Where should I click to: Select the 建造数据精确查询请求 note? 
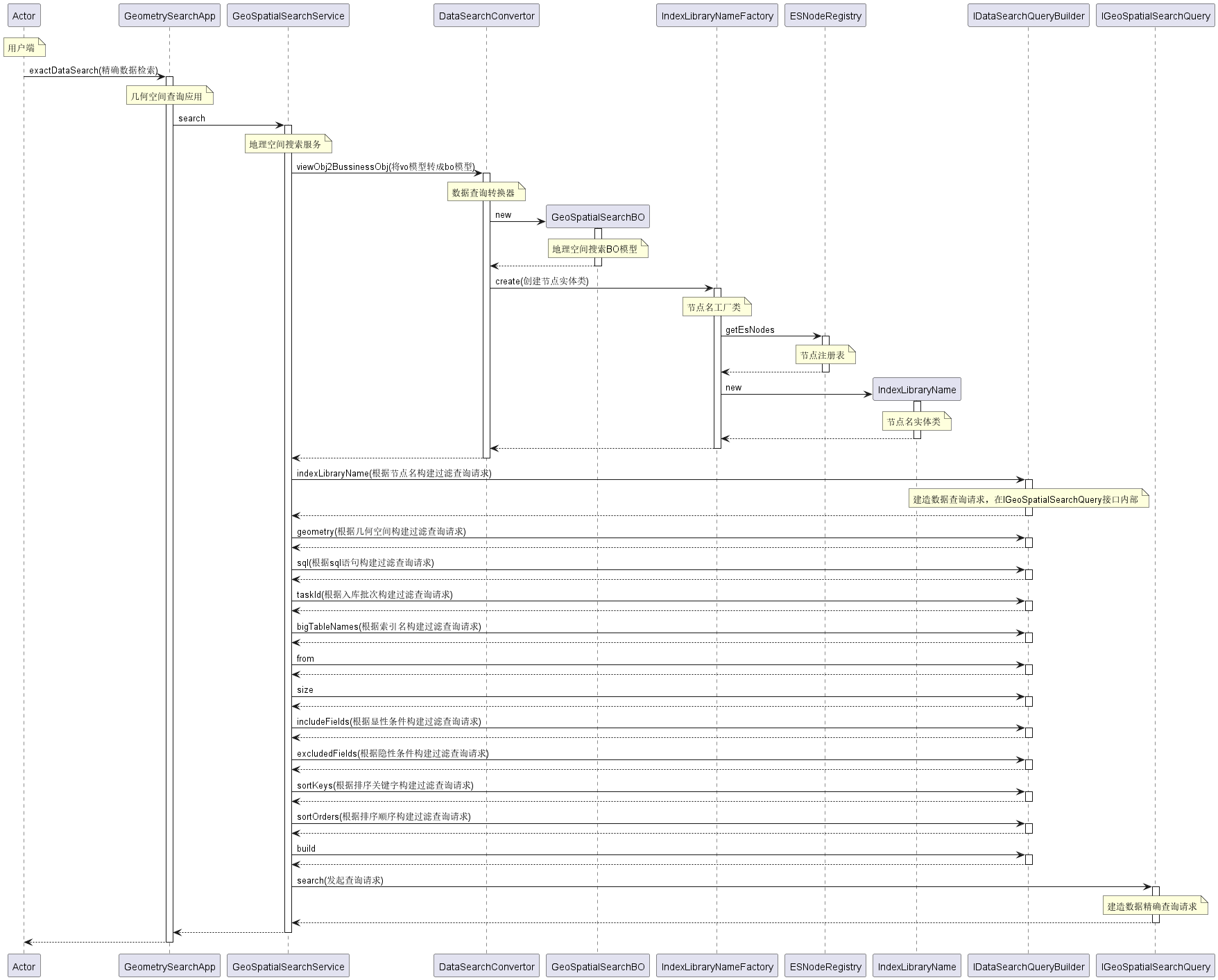point(1154,906)
